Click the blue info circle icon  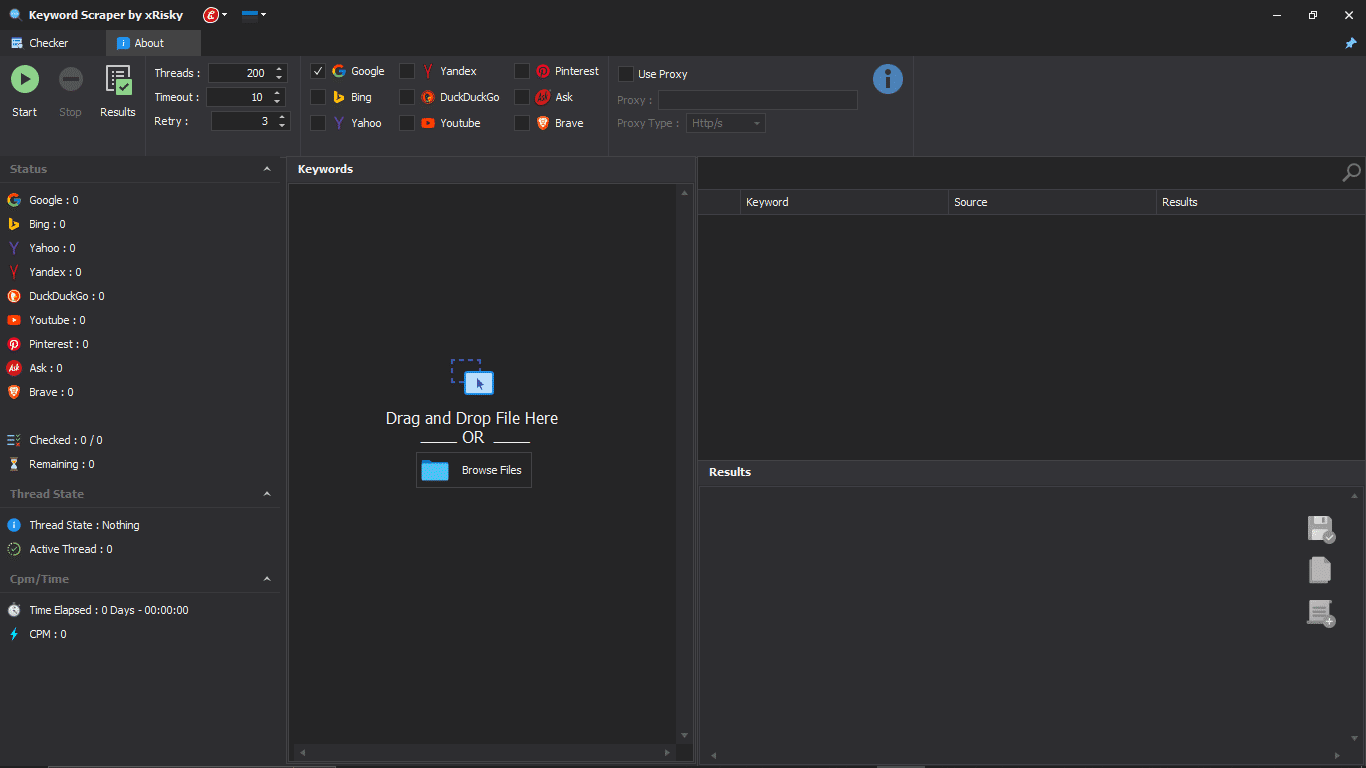887,79
